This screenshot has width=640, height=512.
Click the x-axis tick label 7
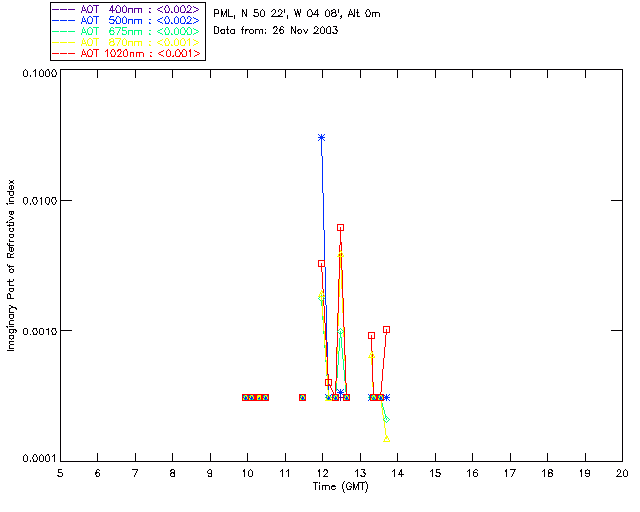[135, 473]
